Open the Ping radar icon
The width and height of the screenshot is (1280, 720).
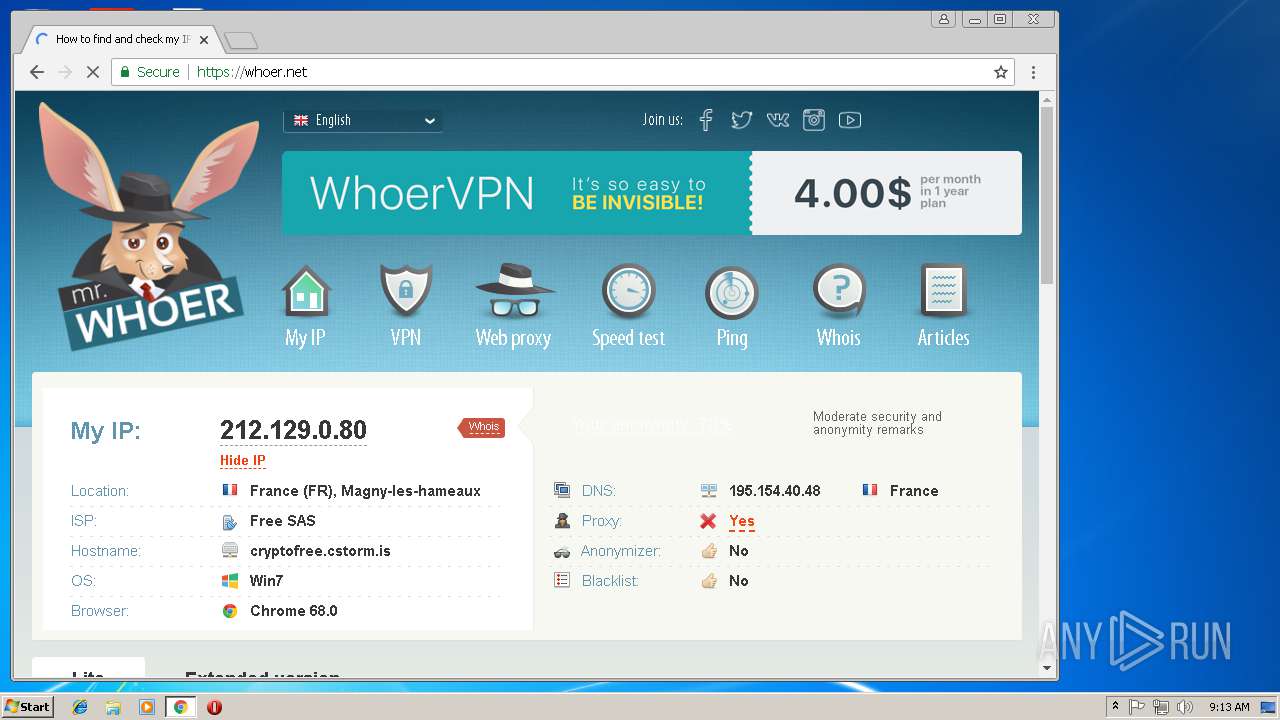pyautogui.click(x=732, y=293)
